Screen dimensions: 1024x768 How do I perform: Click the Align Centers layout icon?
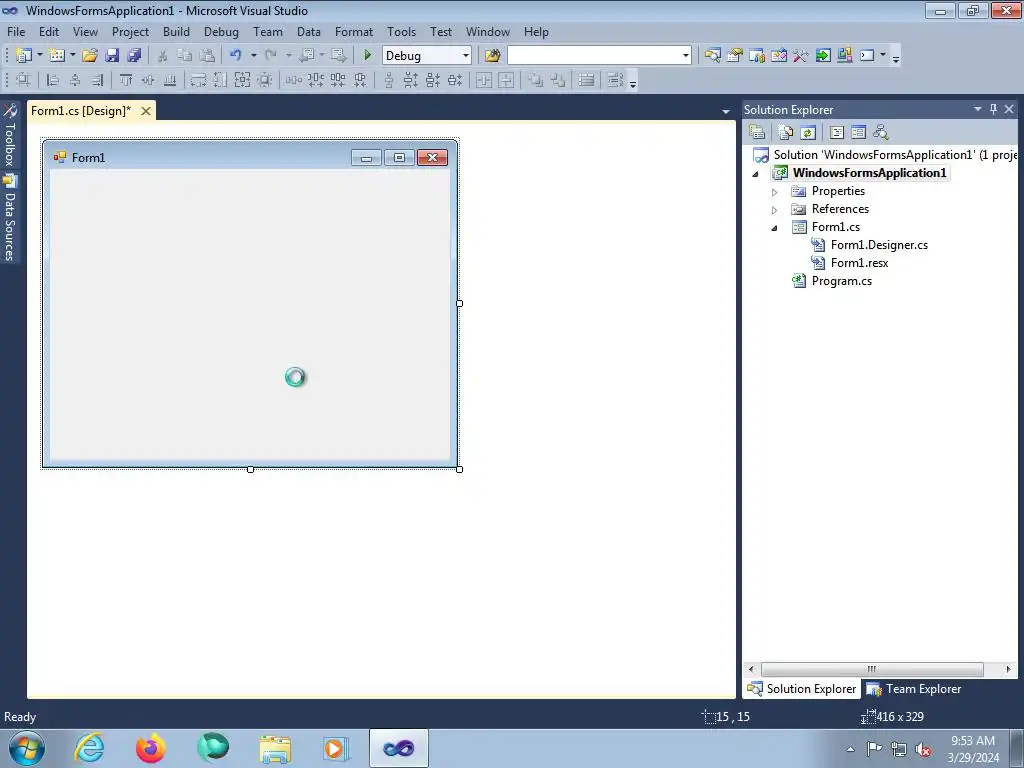(75, 80)
